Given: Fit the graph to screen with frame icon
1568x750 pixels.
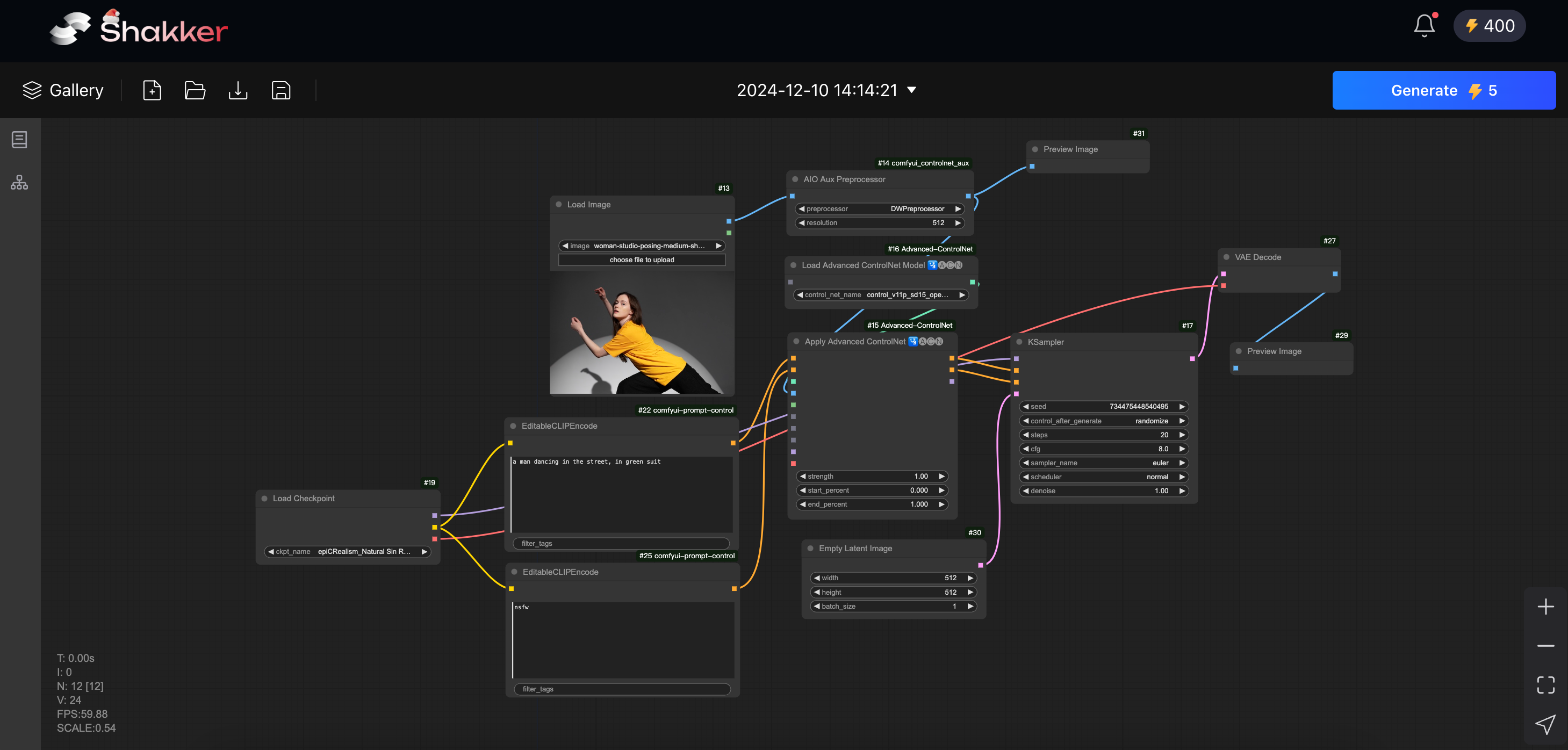Looking at the screenshot, I should (x=1545, y=684).
